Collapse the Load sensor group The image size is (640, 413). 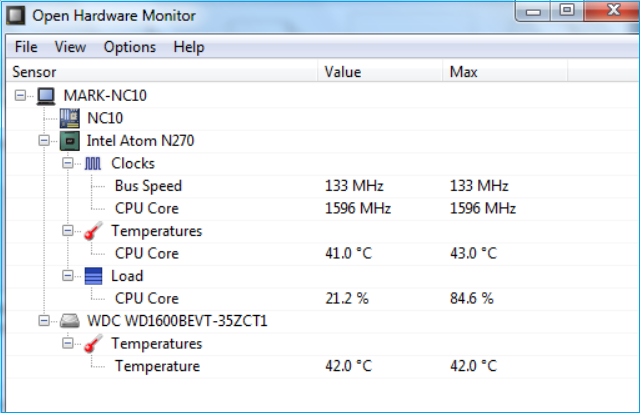67,276
